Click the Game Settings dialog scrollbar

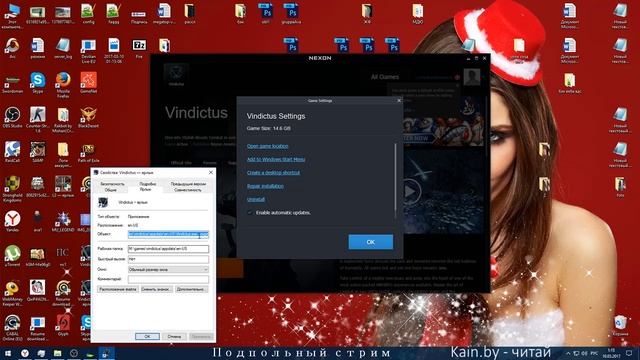coord(395,177)
